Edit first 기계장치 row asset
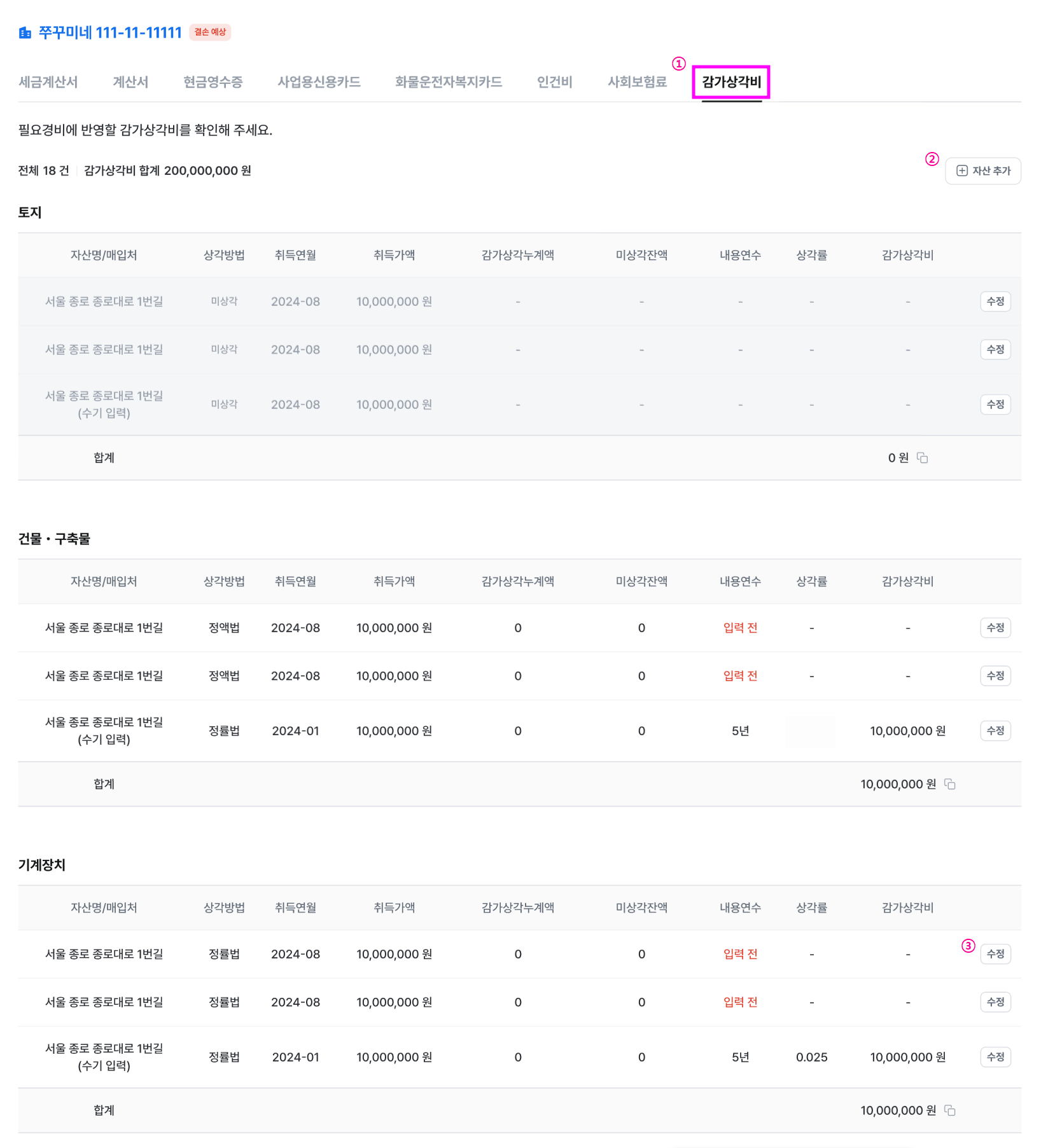The image size is (1048, 1148). pos(995,954)
